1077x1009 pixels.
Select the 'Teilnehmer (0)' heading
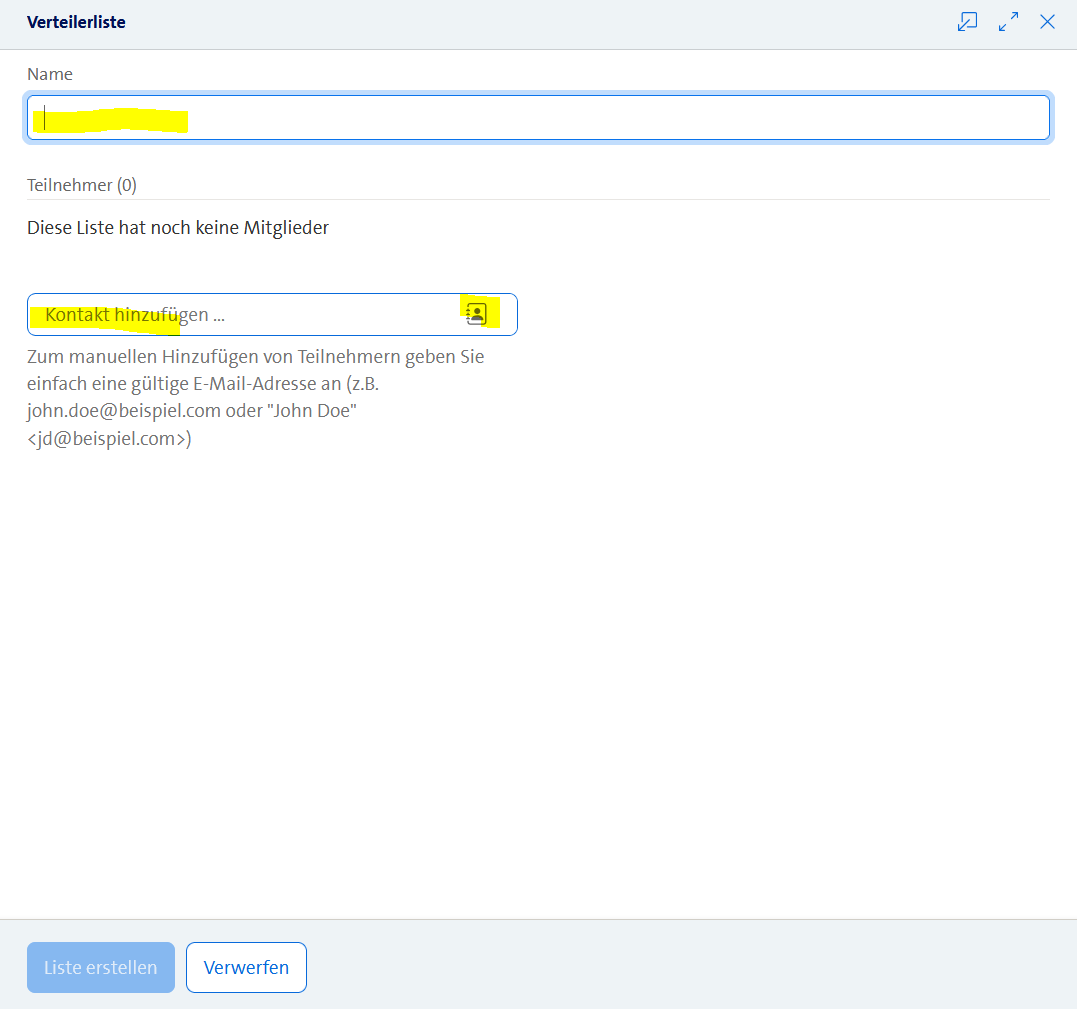(82, 185)
